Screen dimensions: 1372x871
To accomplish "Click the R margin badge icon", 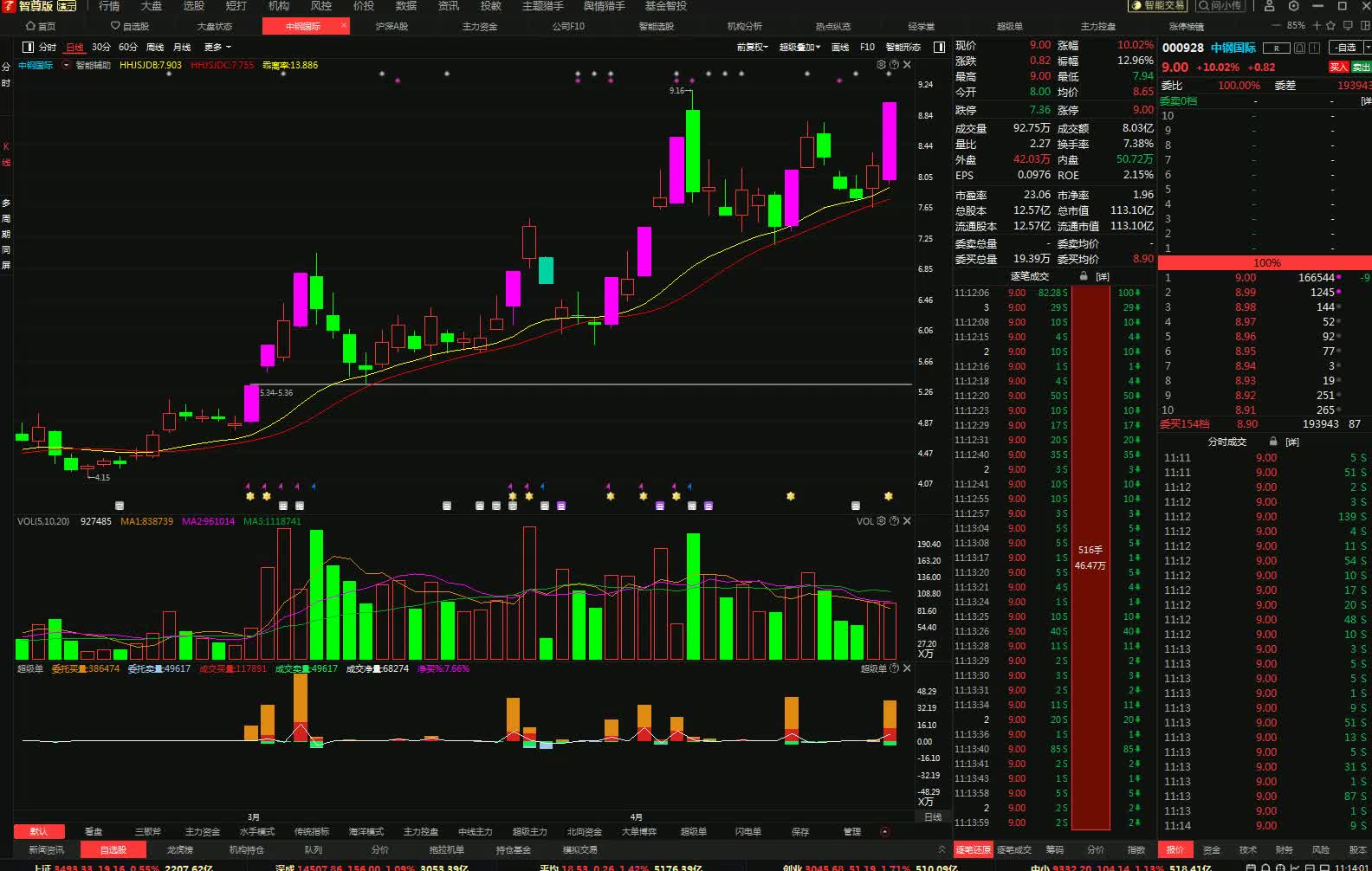I will (x=1276, y=48).
